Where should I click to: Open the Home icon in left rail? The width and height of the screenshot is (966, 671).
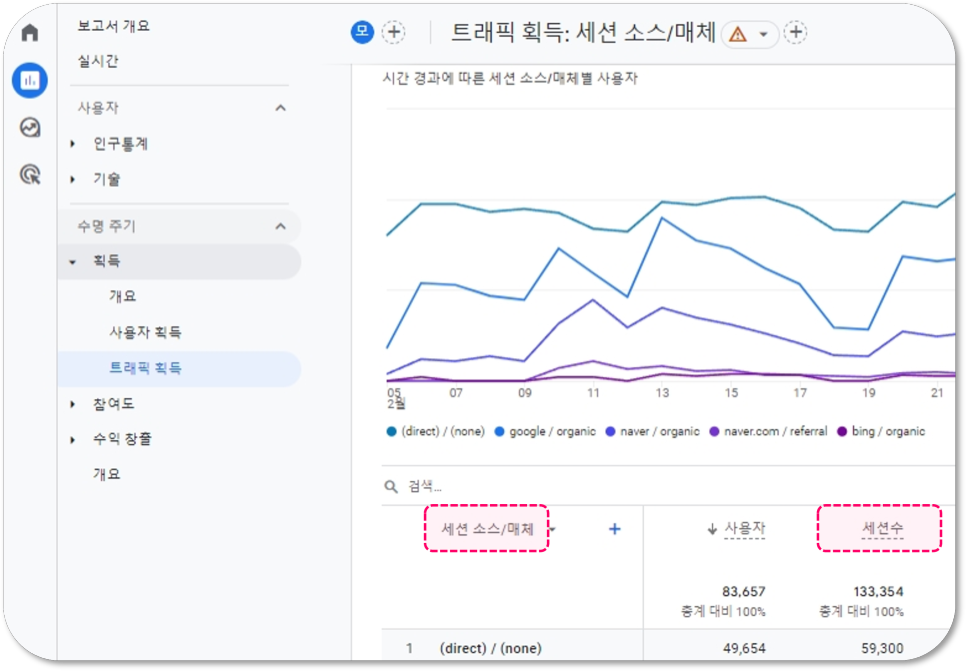click(x=30, y=32)
